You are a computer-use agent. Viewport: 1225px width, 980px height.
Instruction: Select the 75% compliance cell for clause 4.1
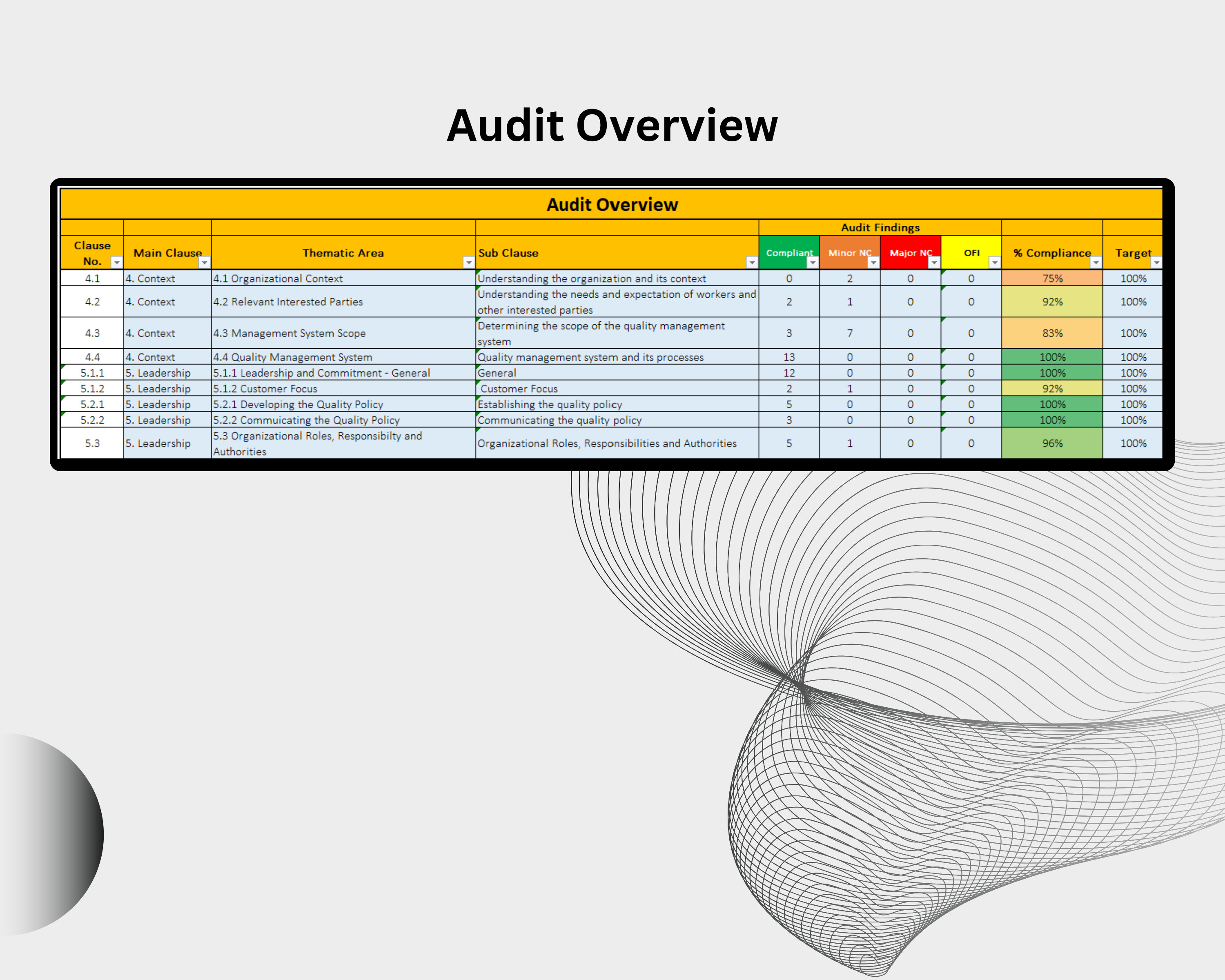tap(1053, 278)
